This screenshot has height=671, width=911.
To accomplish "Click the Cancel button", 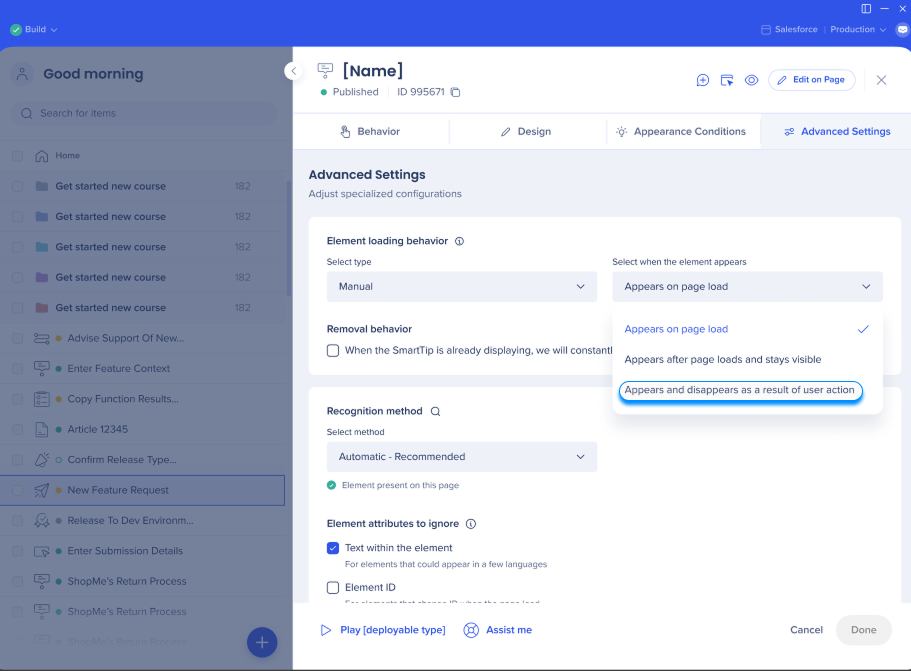I will [x=806, y=630].
